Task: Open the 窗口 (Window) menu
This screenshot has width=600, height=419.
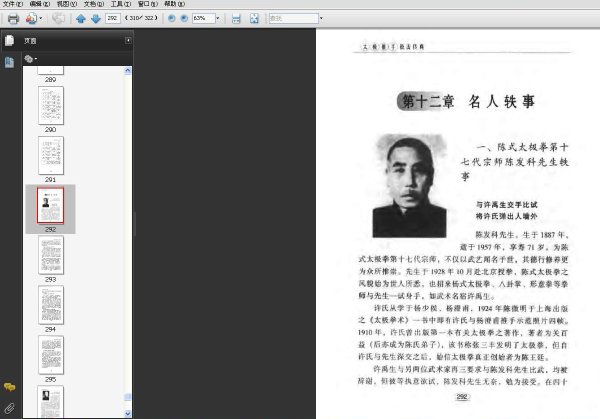Action: click(x=148, y=4)
